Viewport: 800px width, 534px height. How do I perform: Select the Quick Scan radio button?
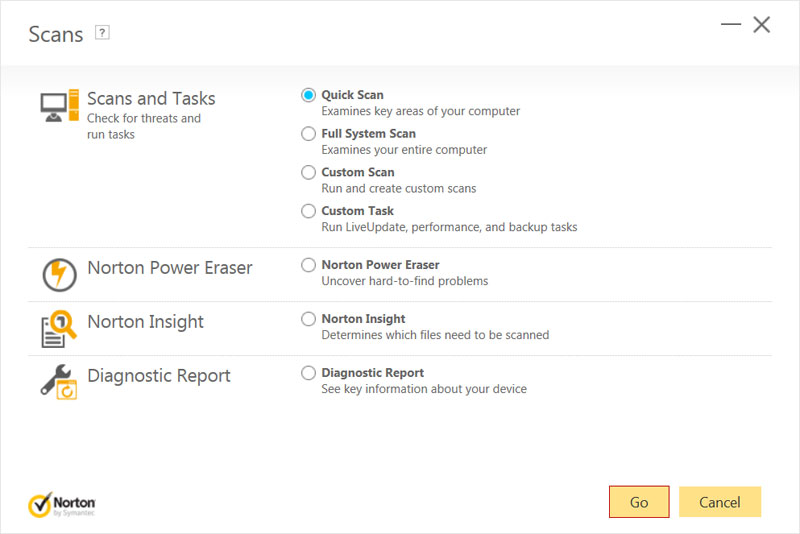[308, 95]
